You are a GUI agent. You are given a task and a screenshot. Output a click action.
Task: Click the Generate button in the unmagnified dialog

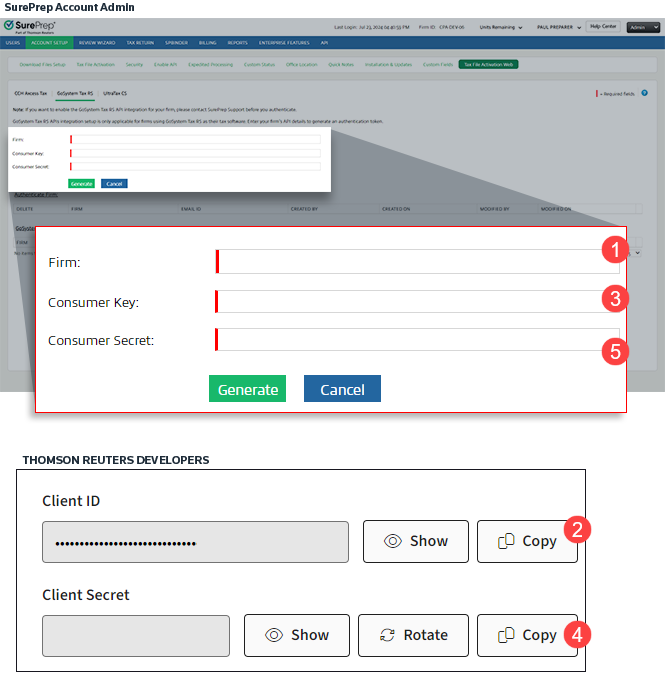point(82,183)
